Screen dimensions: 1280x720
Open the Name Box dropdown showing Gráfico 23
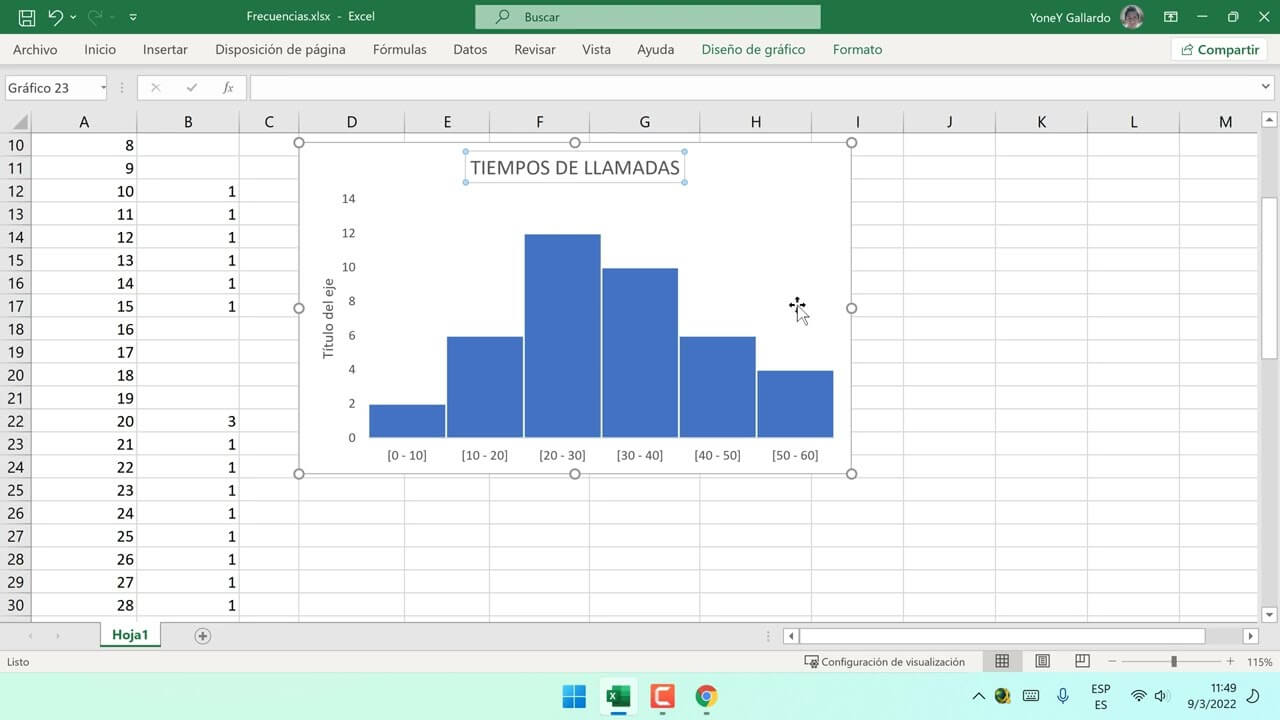click(x=103, y=87)
